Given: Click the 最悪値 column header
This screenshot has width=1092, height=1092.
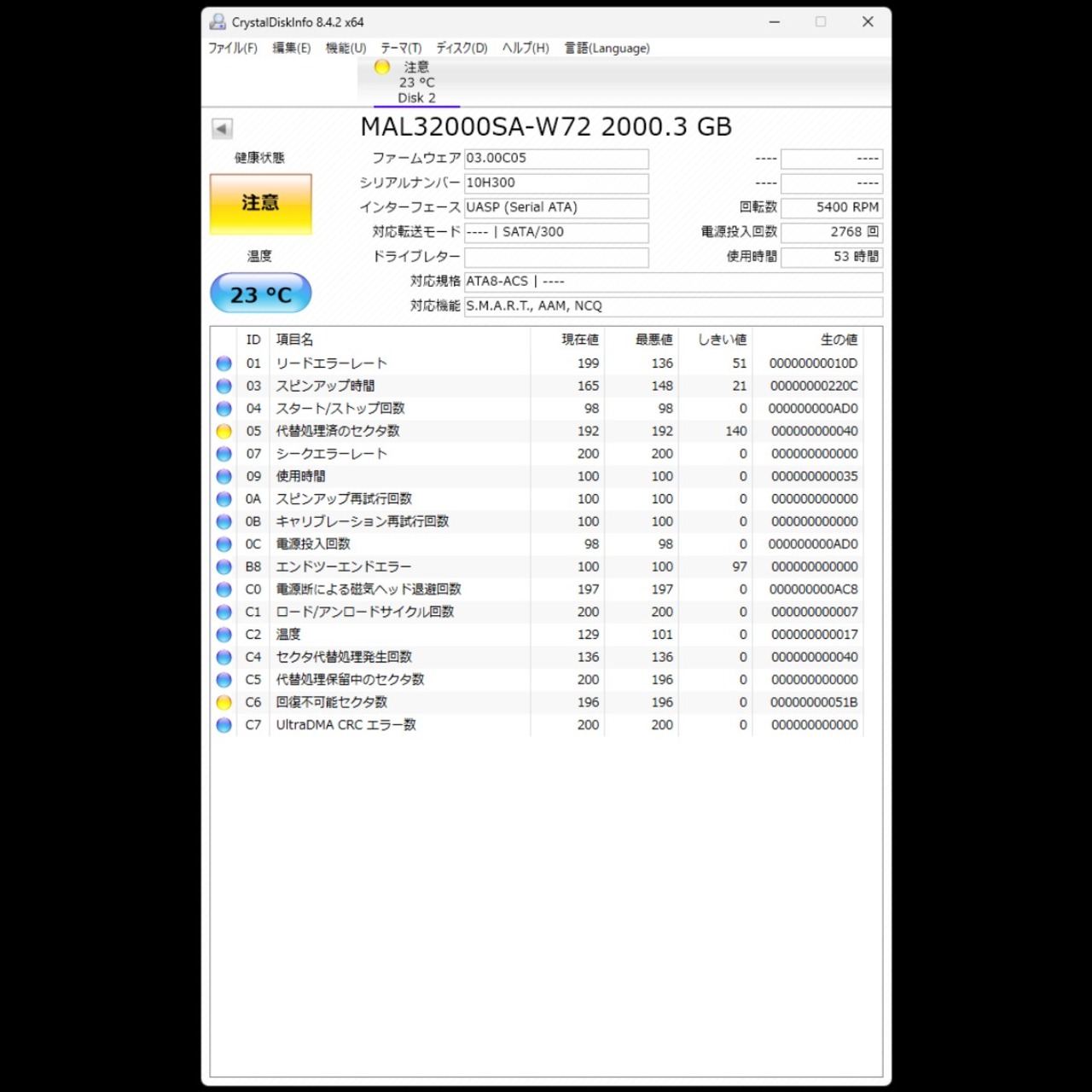Looking at the screenshot, I should [654, 340].
